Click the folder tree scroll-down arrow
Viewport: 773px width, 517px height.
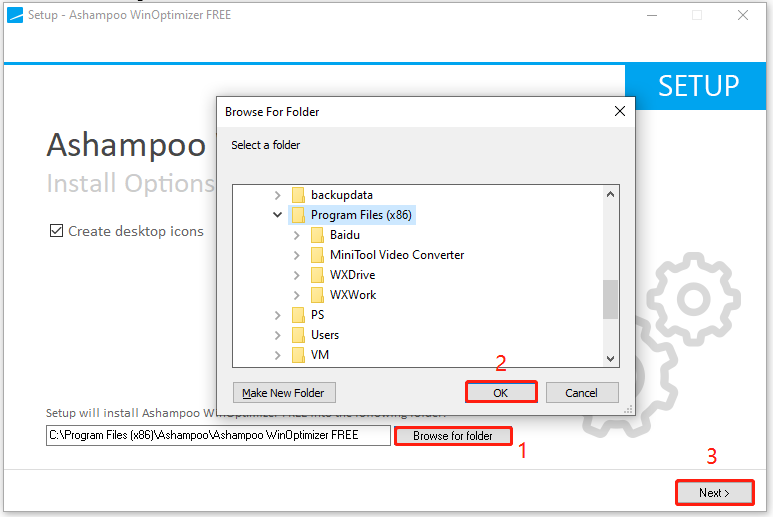pyautogui.click(x=610, y=359)
